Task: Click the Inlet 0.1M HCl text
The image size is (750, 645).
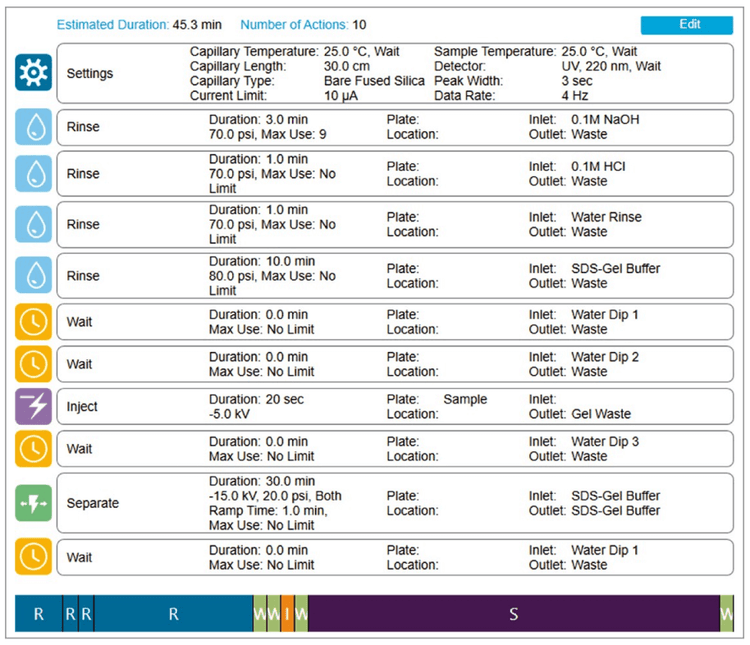Action: click(577, 167)
